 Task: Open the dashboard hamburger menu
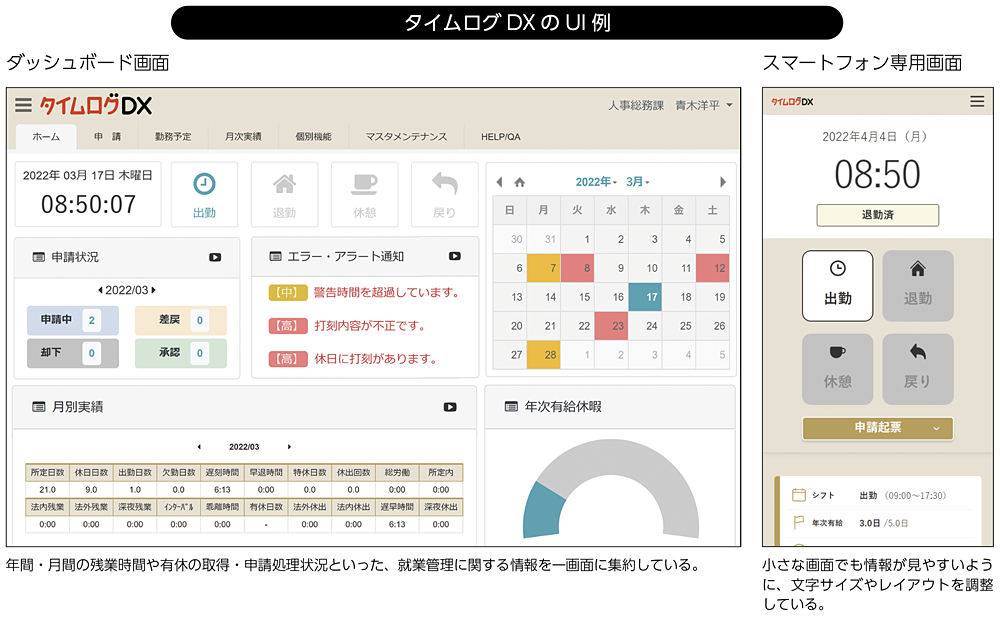click(23, 105)
